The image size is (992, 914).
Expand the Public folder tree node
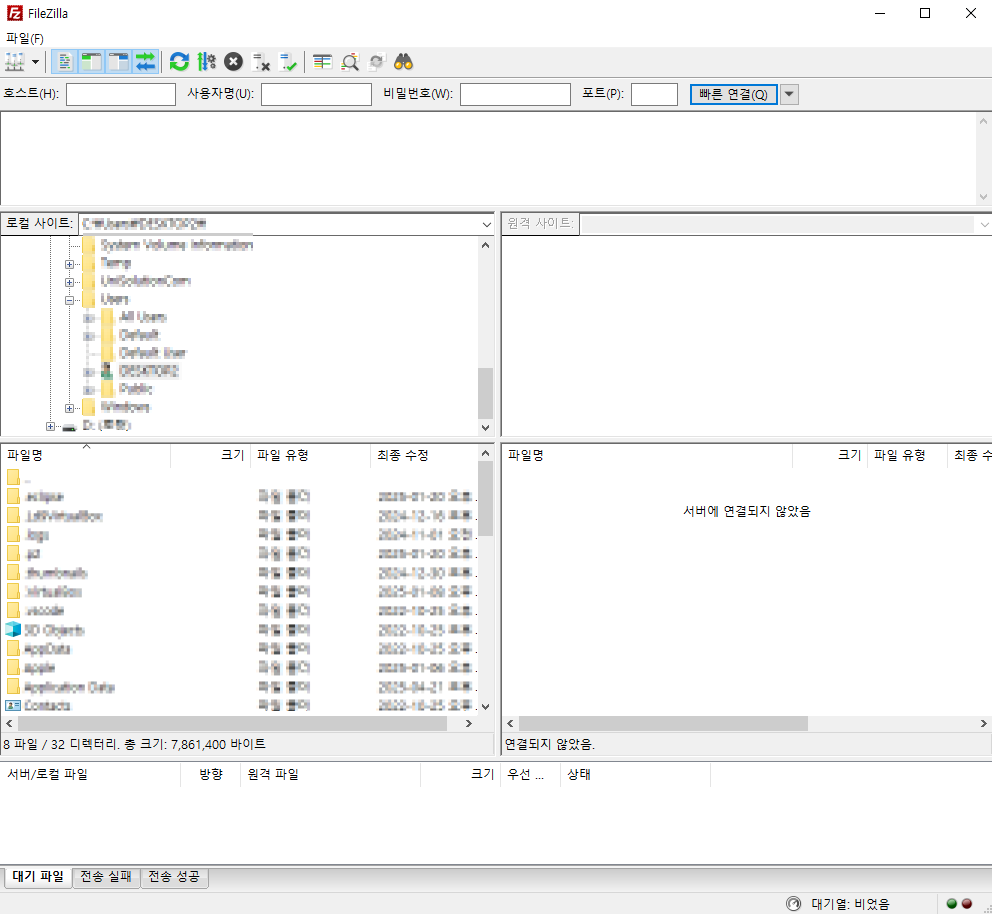(x=89, y=390)
